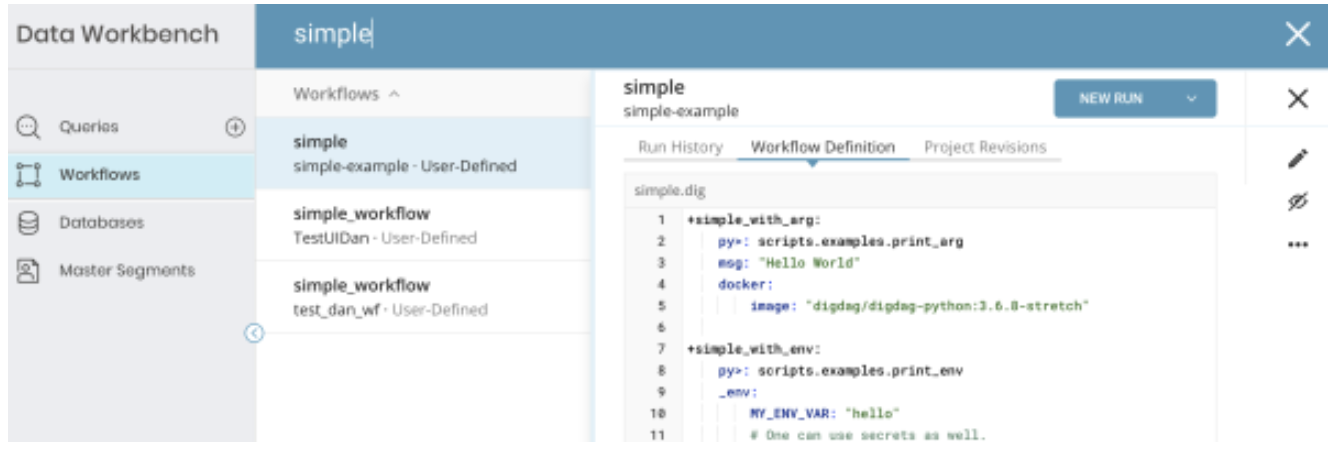This screenshot has height=450, width=1328.
Task: Switch to the Run History tab
Action: 680,147
